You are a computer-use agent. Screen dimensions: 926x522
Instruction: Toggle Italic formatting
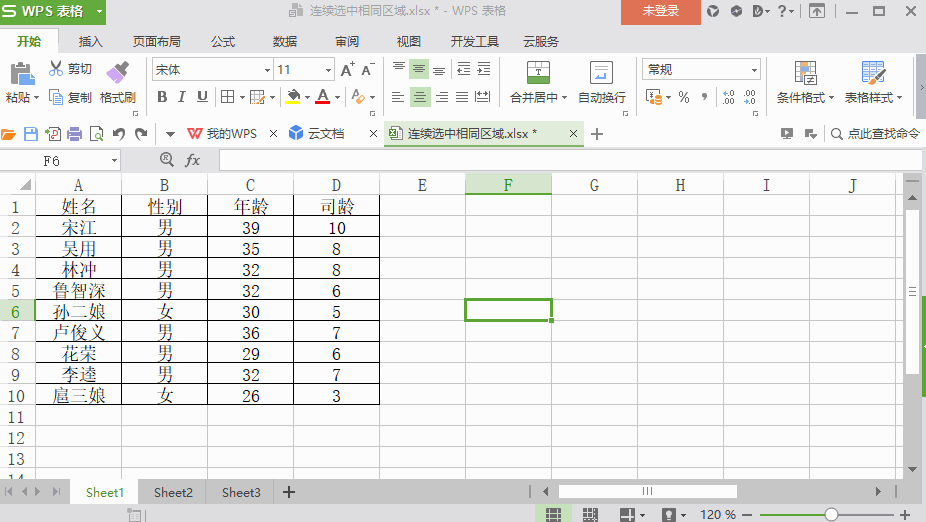point(182,97)
